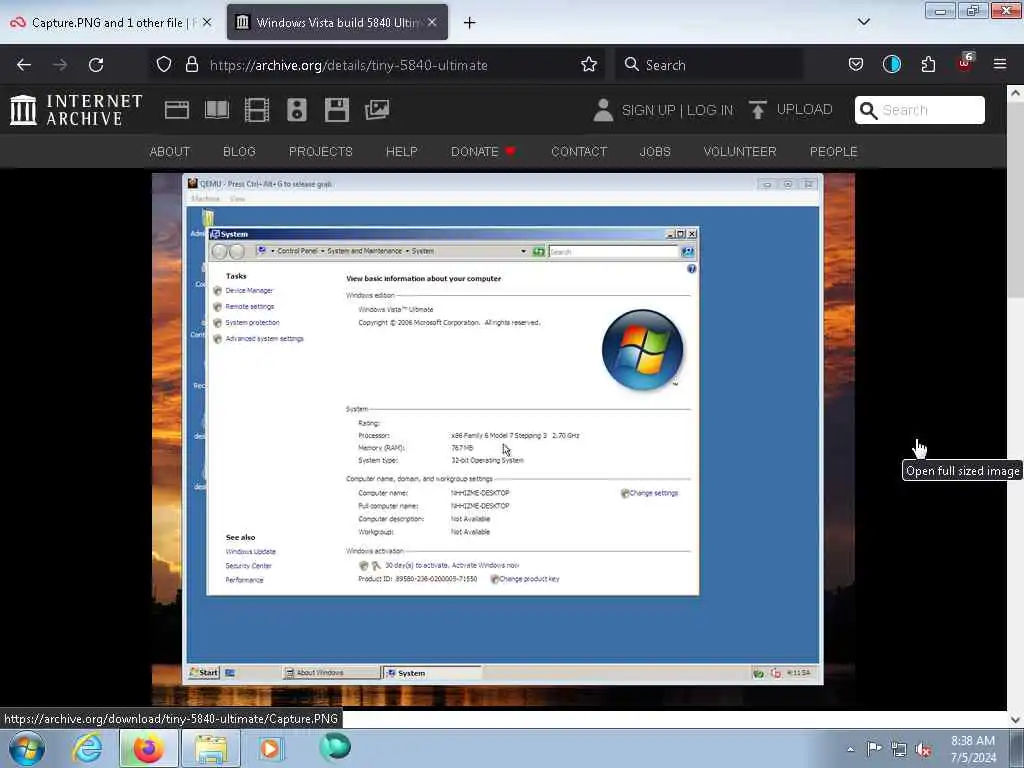Click LOG IN link
This screenshot has height=768, width=1024.
[x=710, y=110]
